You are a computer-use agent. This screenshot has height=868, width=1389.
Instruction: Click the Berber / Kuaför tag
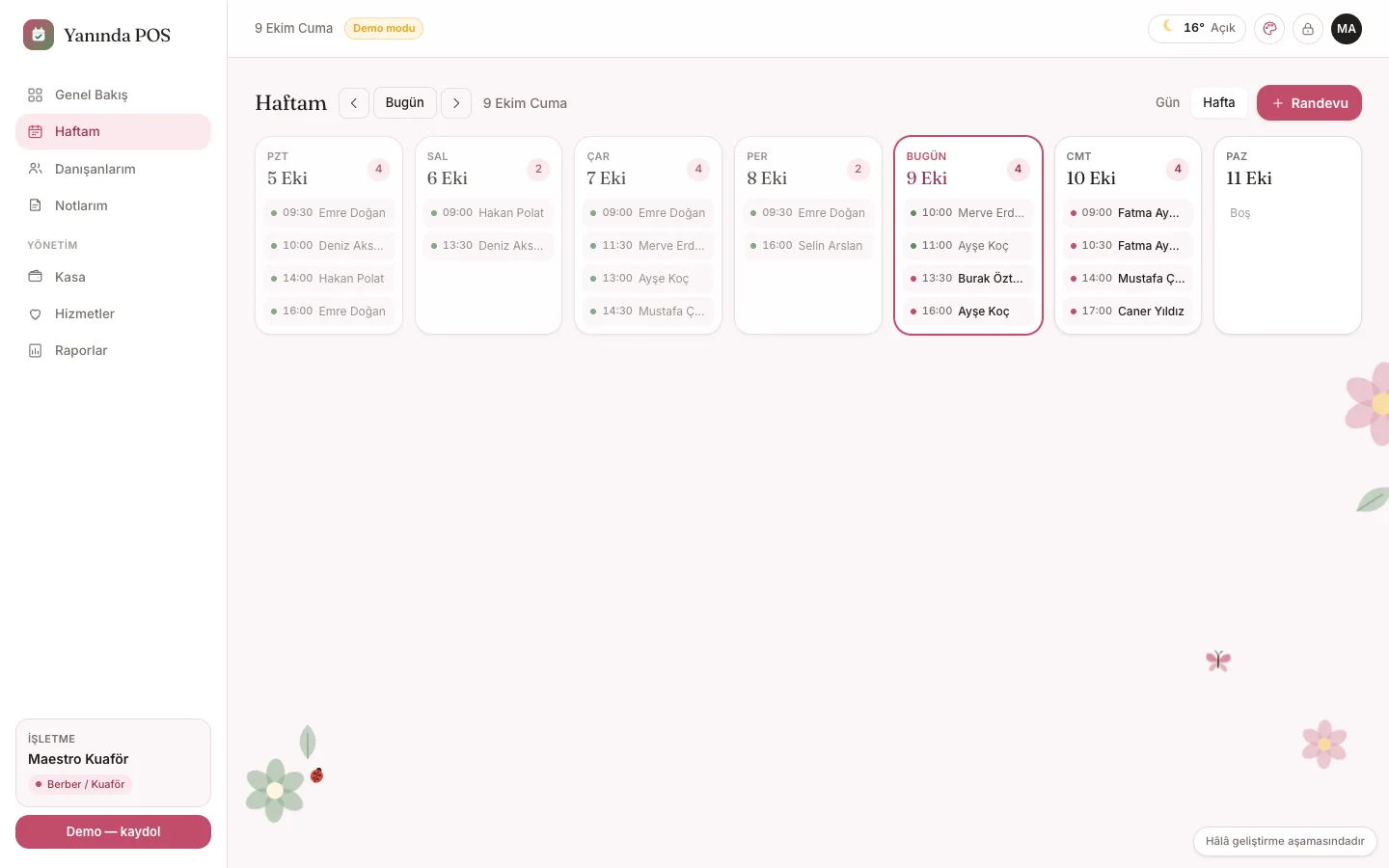(80, 784)
